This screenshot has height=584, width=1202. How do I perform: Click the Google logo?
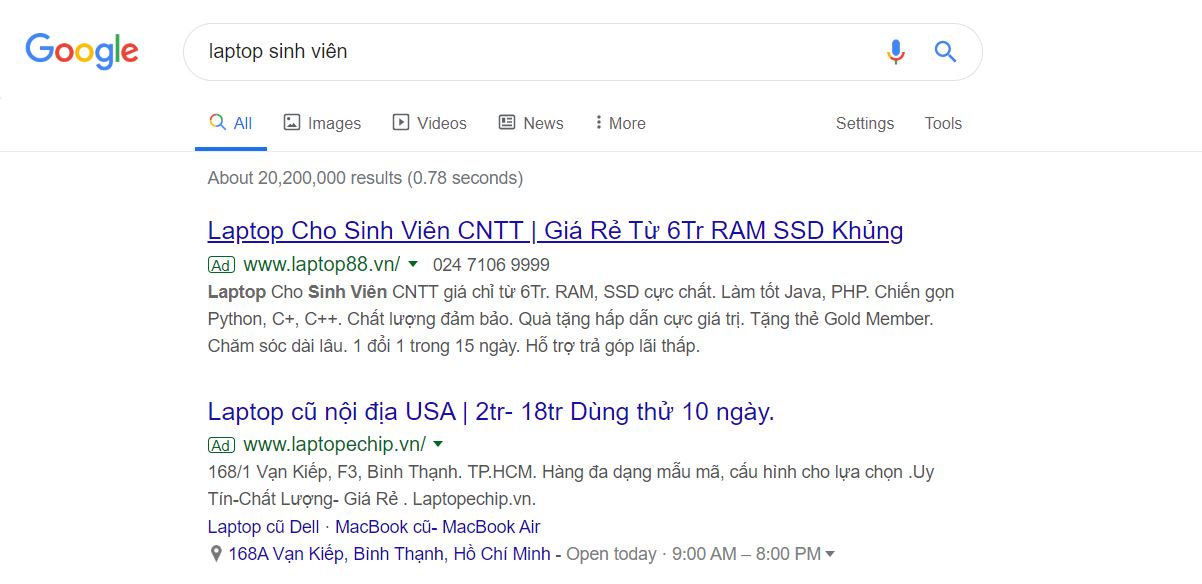[82, 51]
